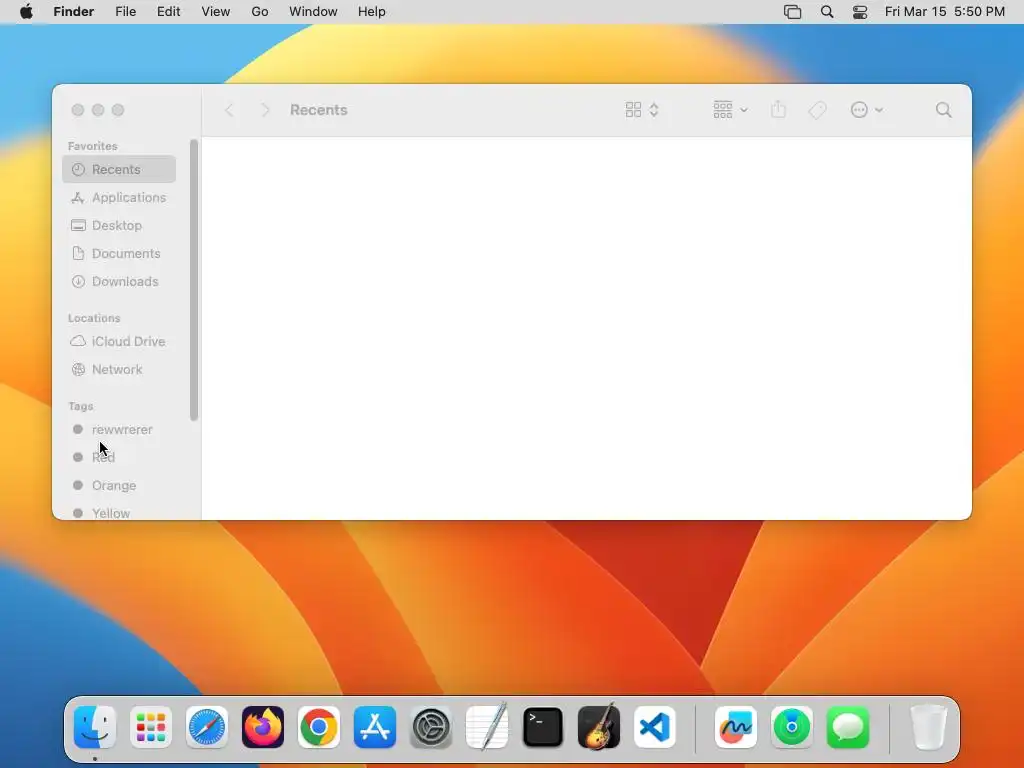Image resolution: width=1024 pixels, height=768 pixels.
Task: Open Spotlight search in menu bar
Action: tap(827, 12)
